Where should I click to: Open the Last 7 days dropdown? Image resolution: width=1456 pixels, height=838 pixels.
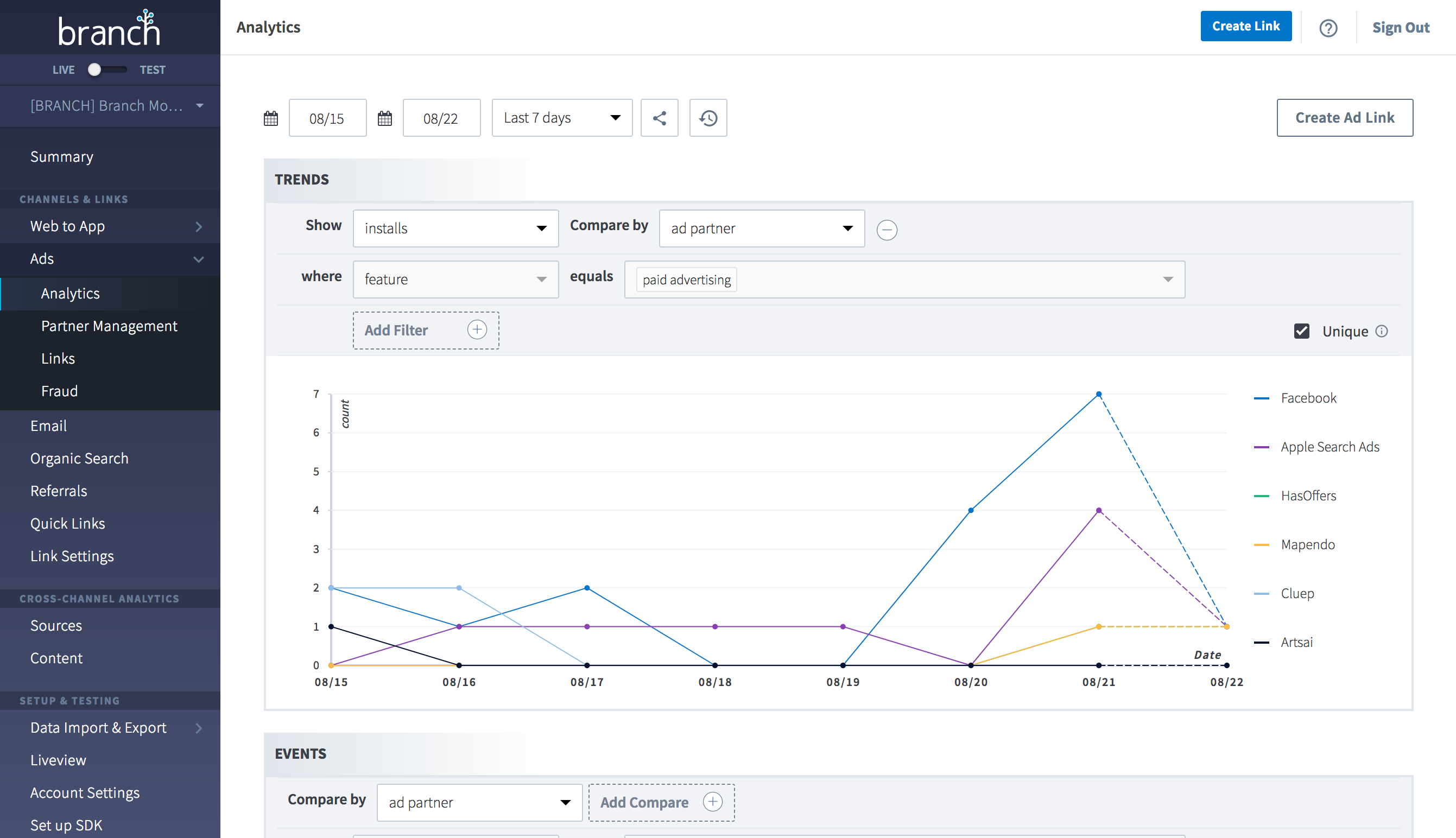pyautogui.click(x=561, y=117)
